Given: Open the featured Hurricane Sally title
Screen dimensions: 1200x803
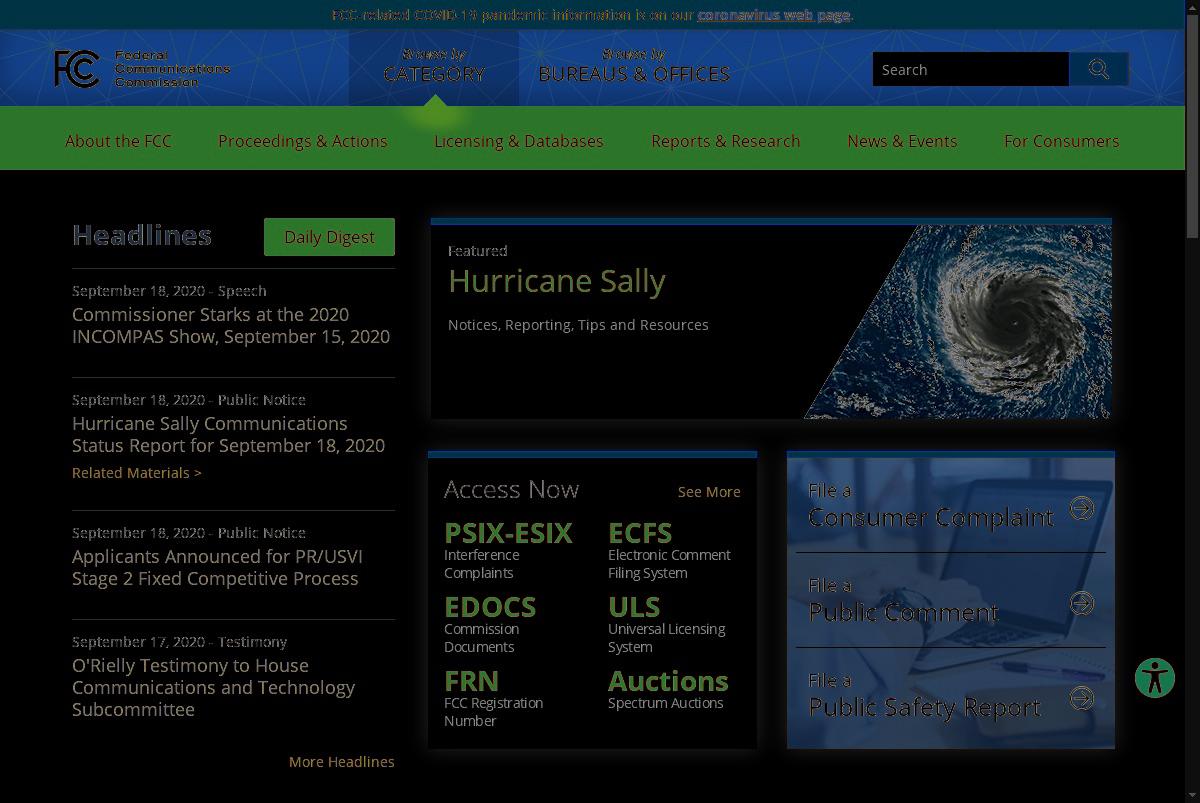Looking at the screenshot, I should coord(557,281).
